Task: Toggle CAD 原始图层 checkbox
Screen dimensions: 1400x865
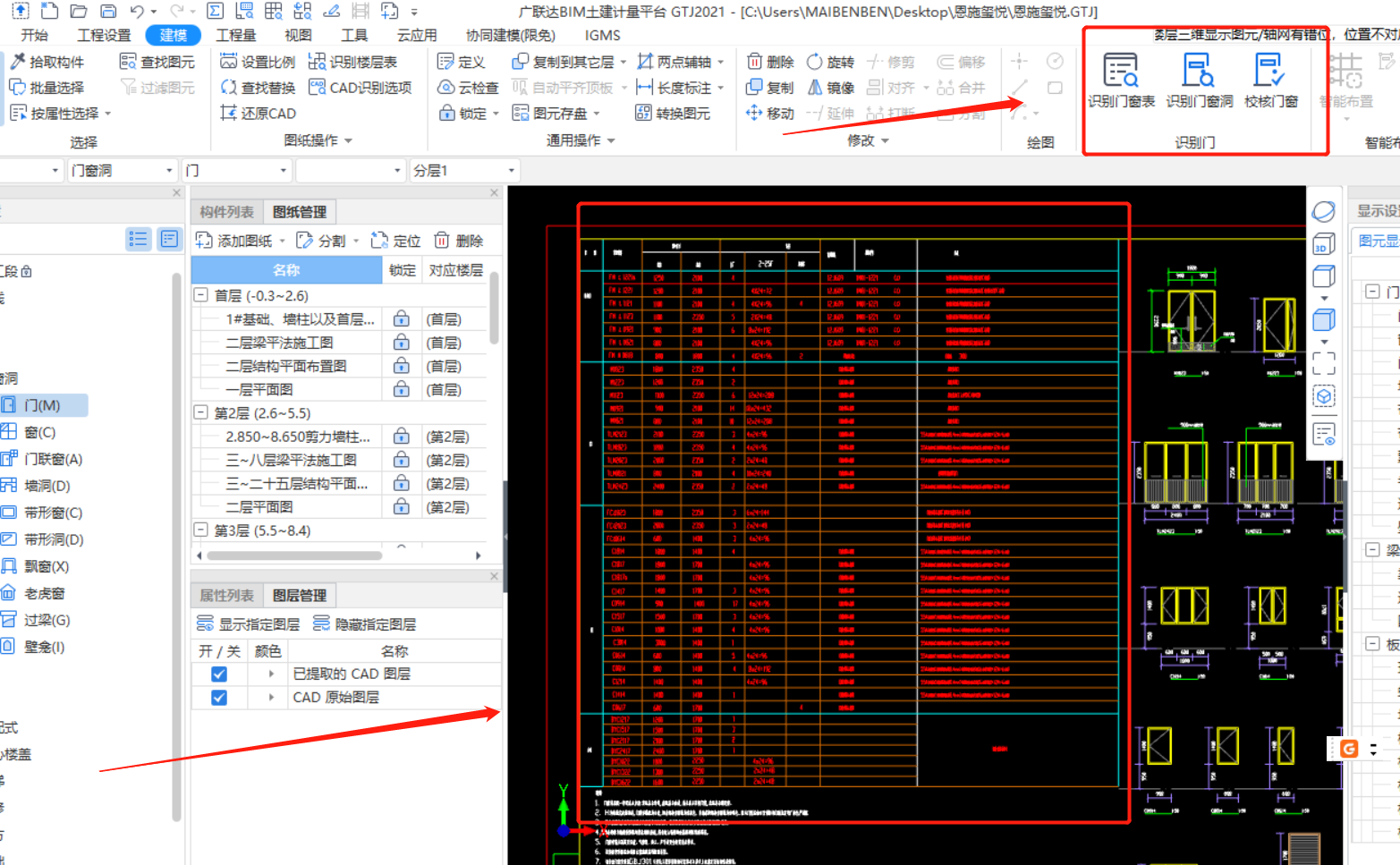Action: tap(219, 698)
